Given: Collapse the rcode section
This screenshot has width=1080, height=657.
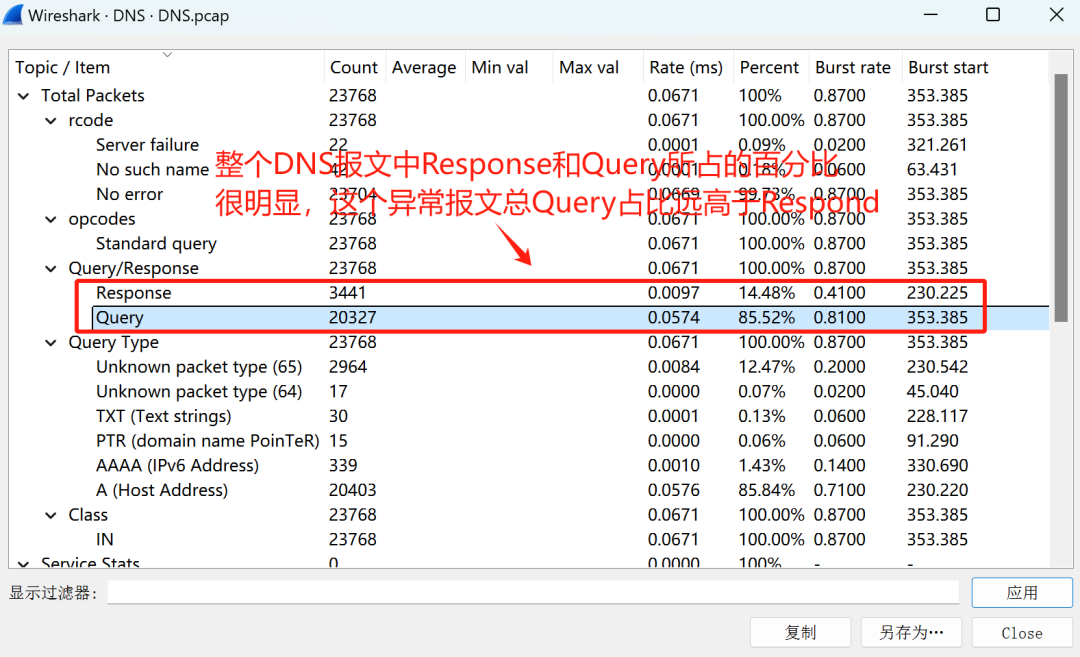Looking at the screenshot, I should pos(51,121).
